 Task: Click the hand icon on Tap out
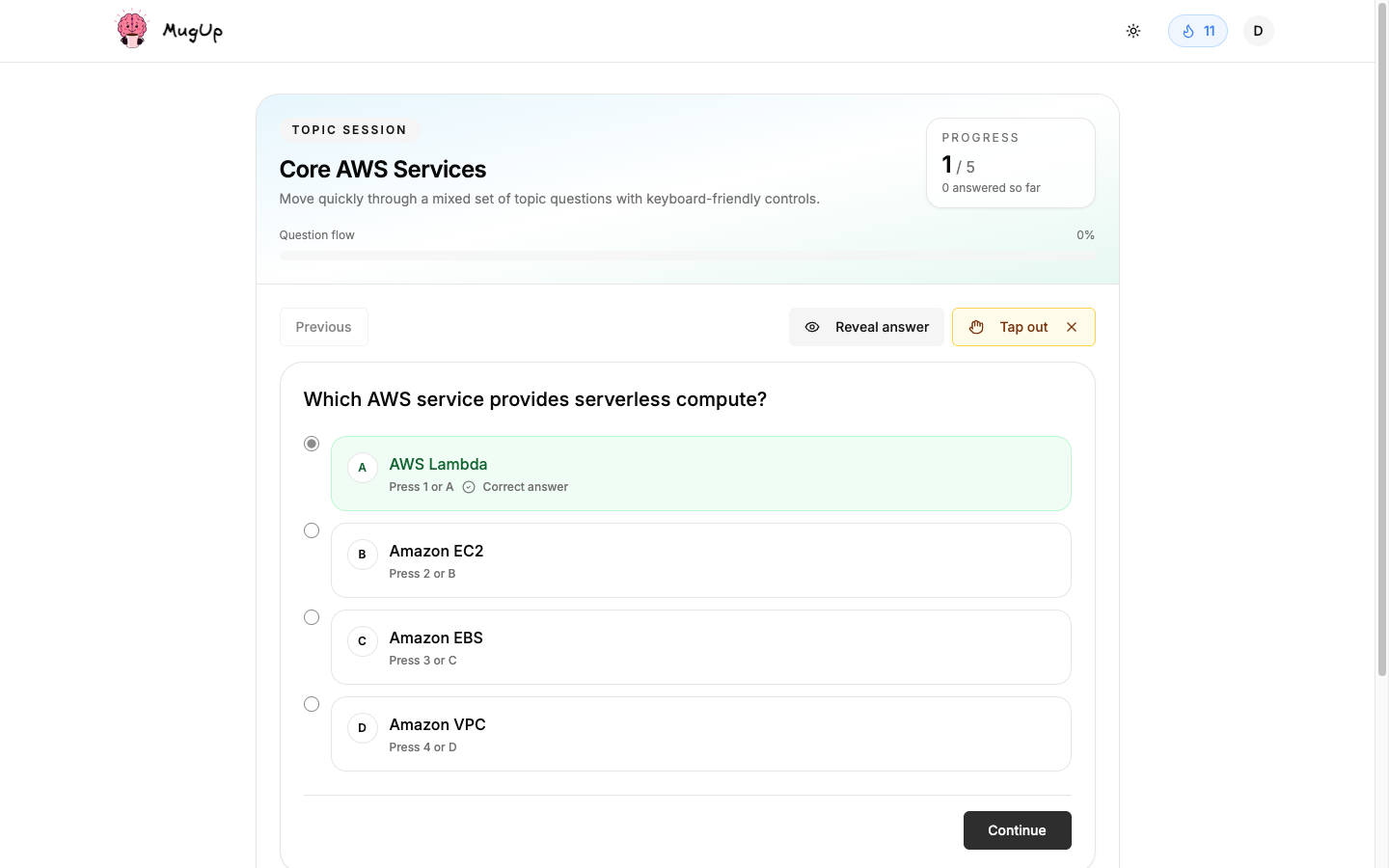coord(976,327)
